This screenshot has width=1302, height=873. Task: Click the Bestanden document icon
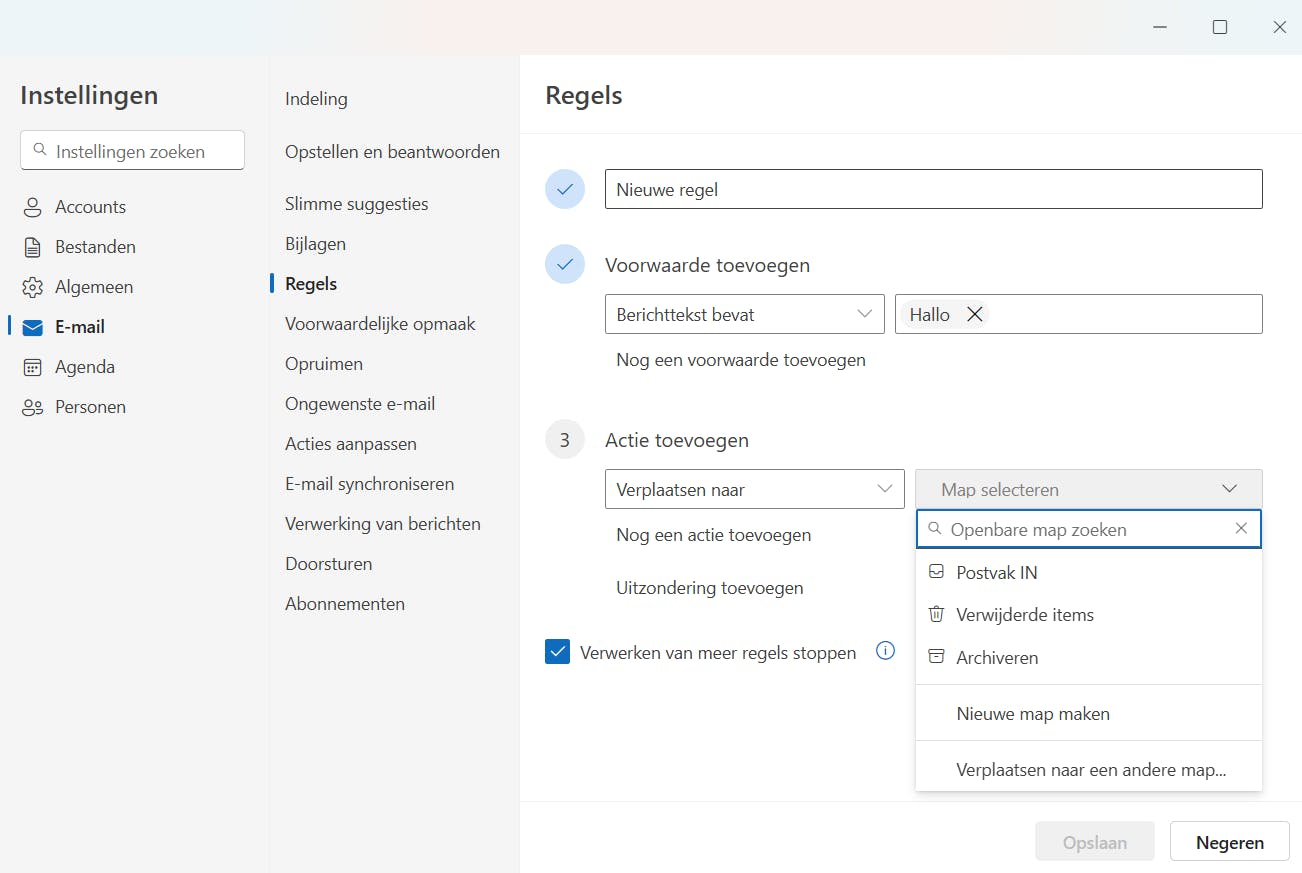(33, 247)
